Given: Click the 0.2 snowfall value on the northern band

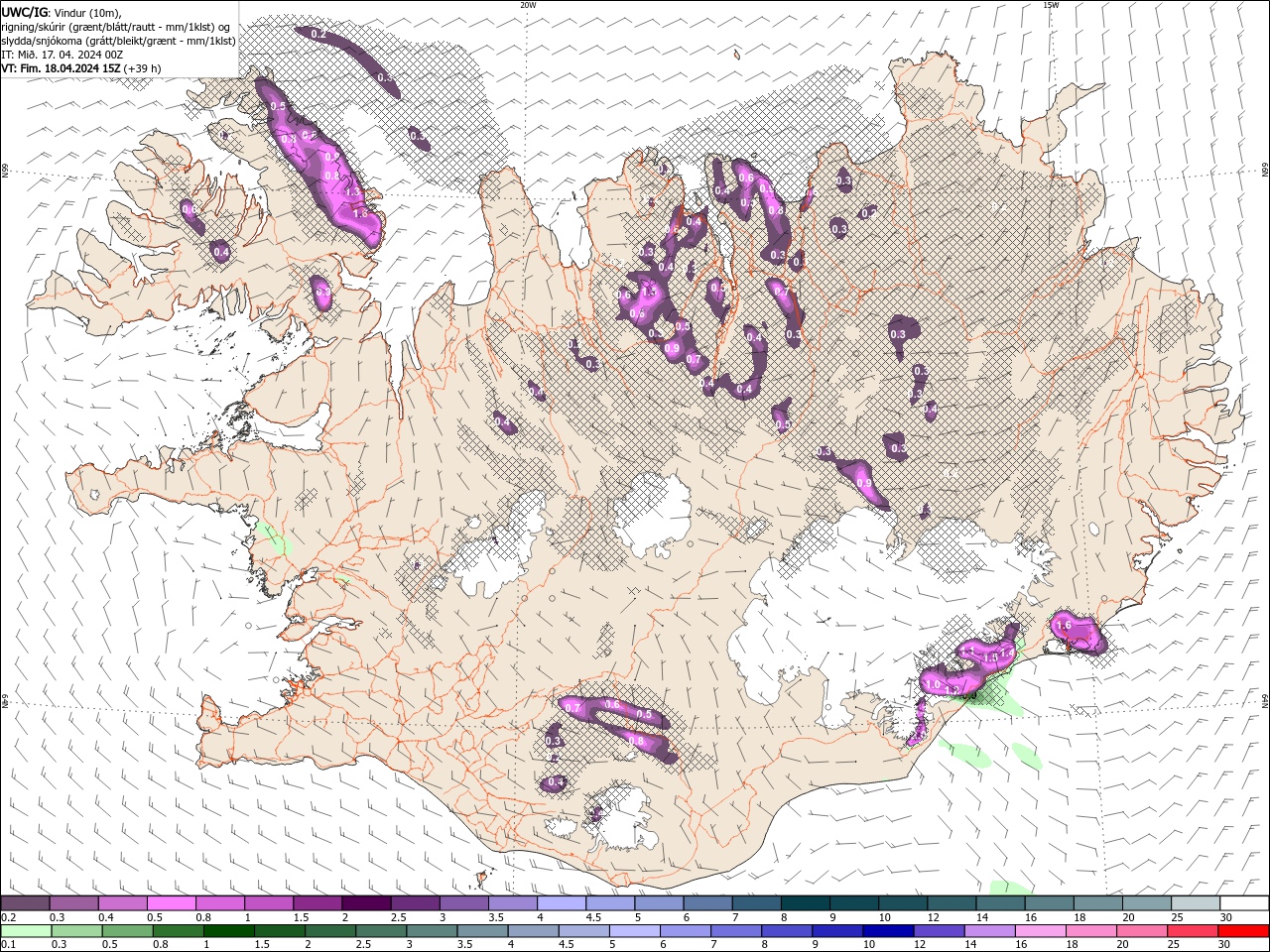Looking at the screenshot, I should 318,35.
